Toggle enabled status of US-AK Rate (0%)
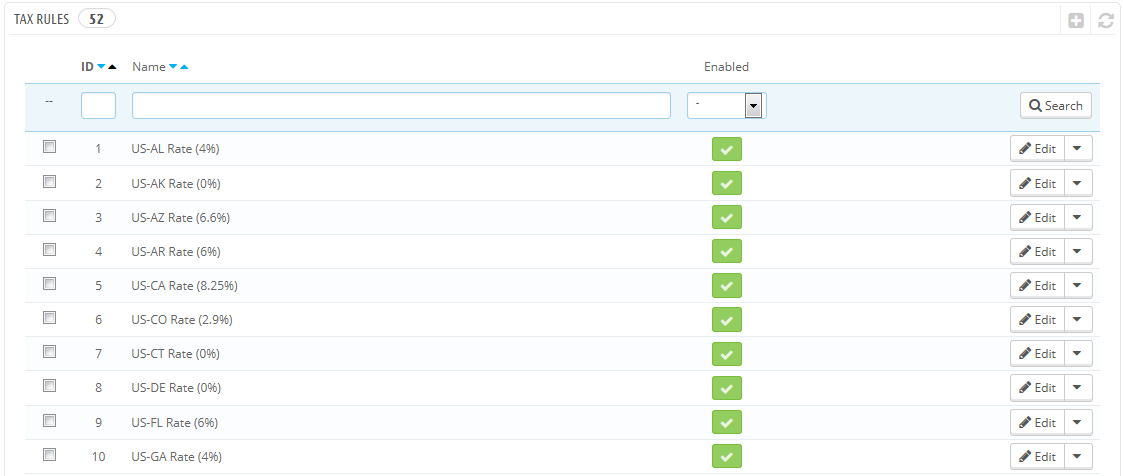The image size is (1124, 476). click(x=726, y=183)
